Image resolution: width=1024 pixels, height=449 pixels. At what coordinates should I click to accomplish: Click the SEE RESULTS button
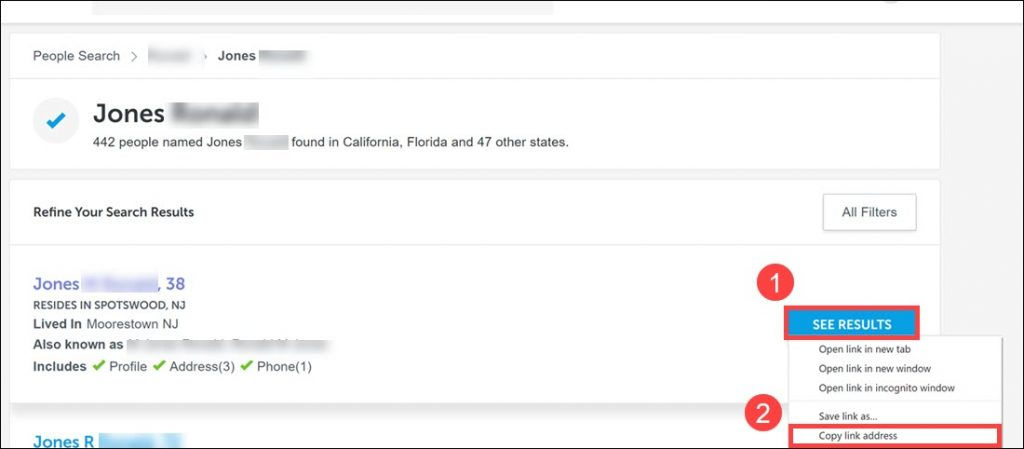[x=852, y=324]
